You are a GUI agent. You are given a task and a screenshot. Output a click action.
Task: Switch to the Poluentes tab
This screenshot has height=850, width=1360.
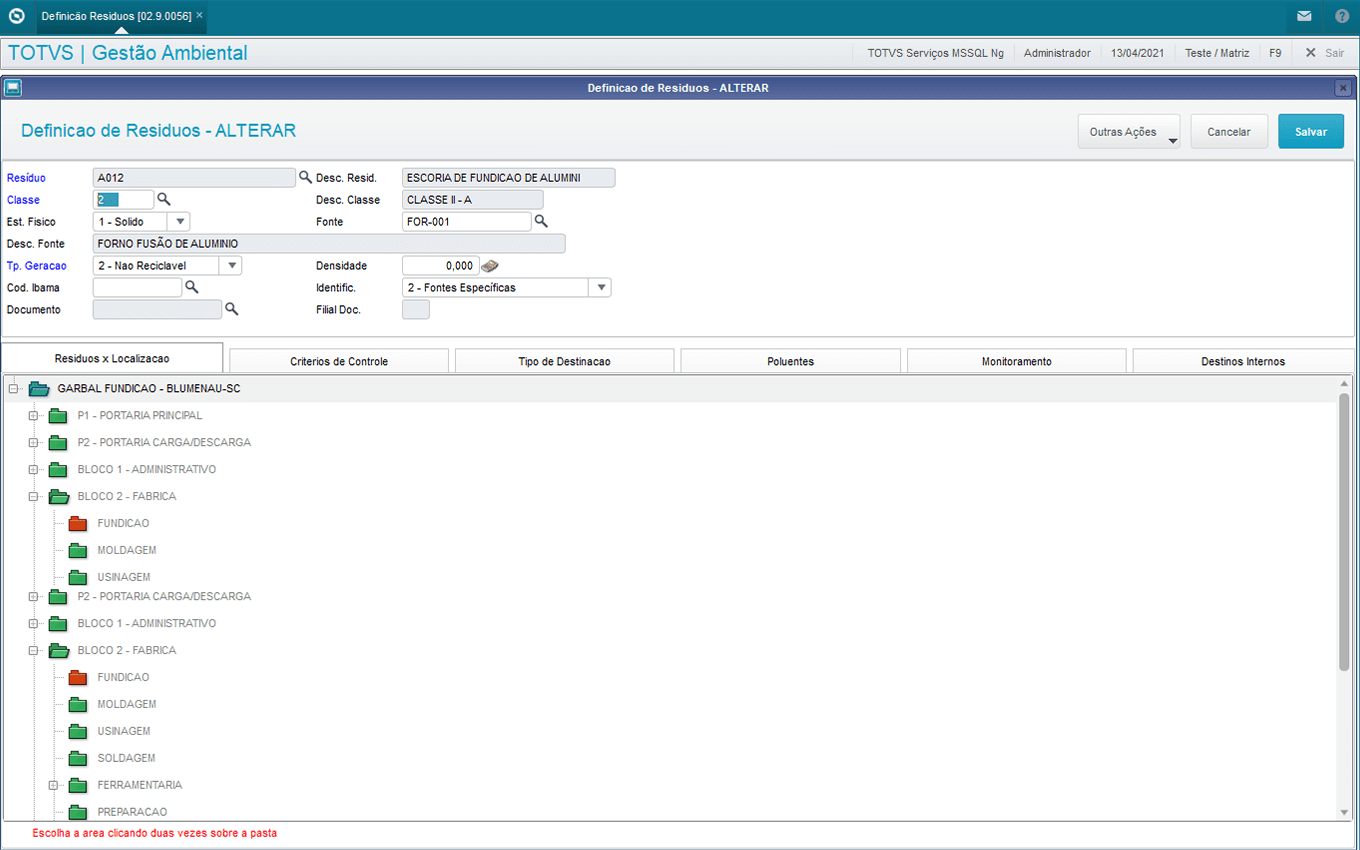(x=790, y=361)
